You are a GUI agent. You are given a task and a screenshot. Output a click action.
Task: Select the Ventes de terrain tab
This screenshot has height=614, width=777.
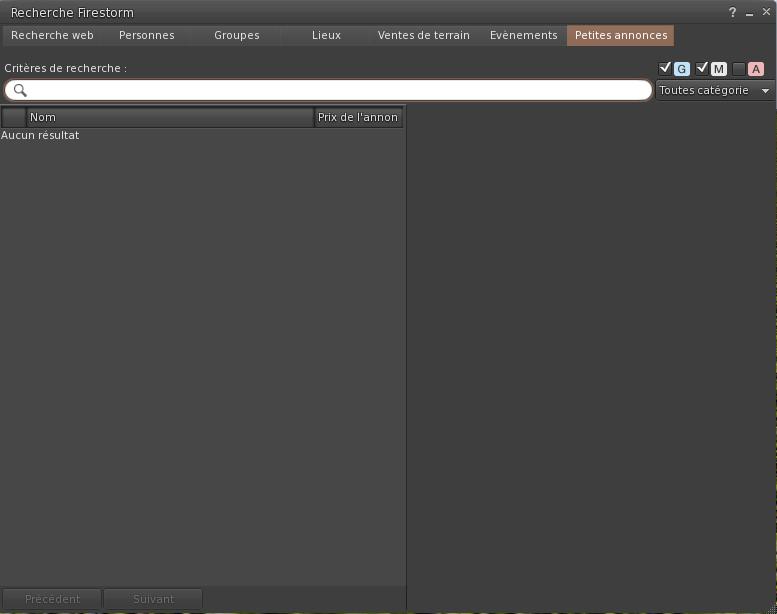423,35
